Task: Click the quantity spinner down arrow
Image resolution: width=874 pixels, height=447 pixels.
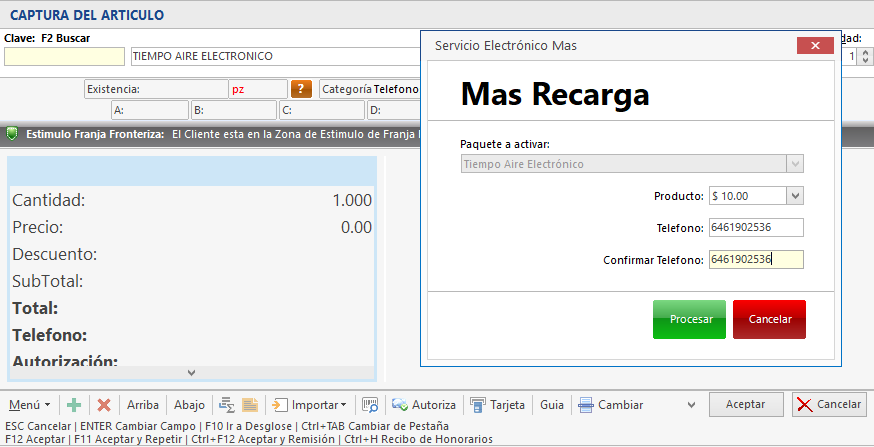Action: click(x=865, y=60)
